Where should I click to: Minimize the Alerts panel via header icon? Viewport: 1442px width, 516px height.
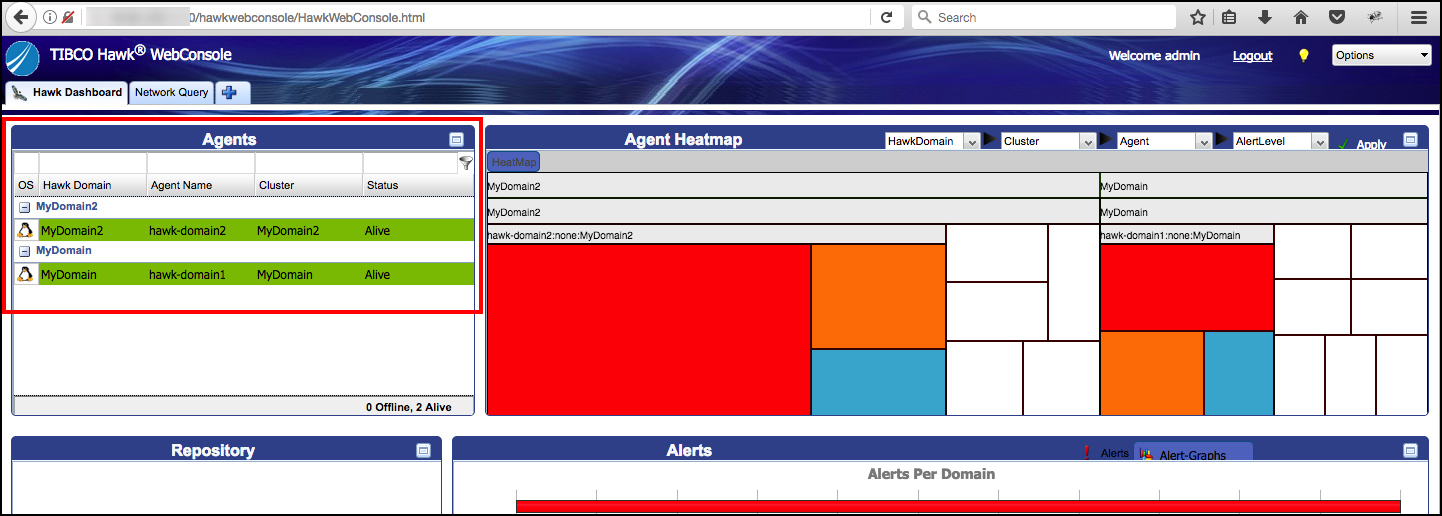(1410, 451)
